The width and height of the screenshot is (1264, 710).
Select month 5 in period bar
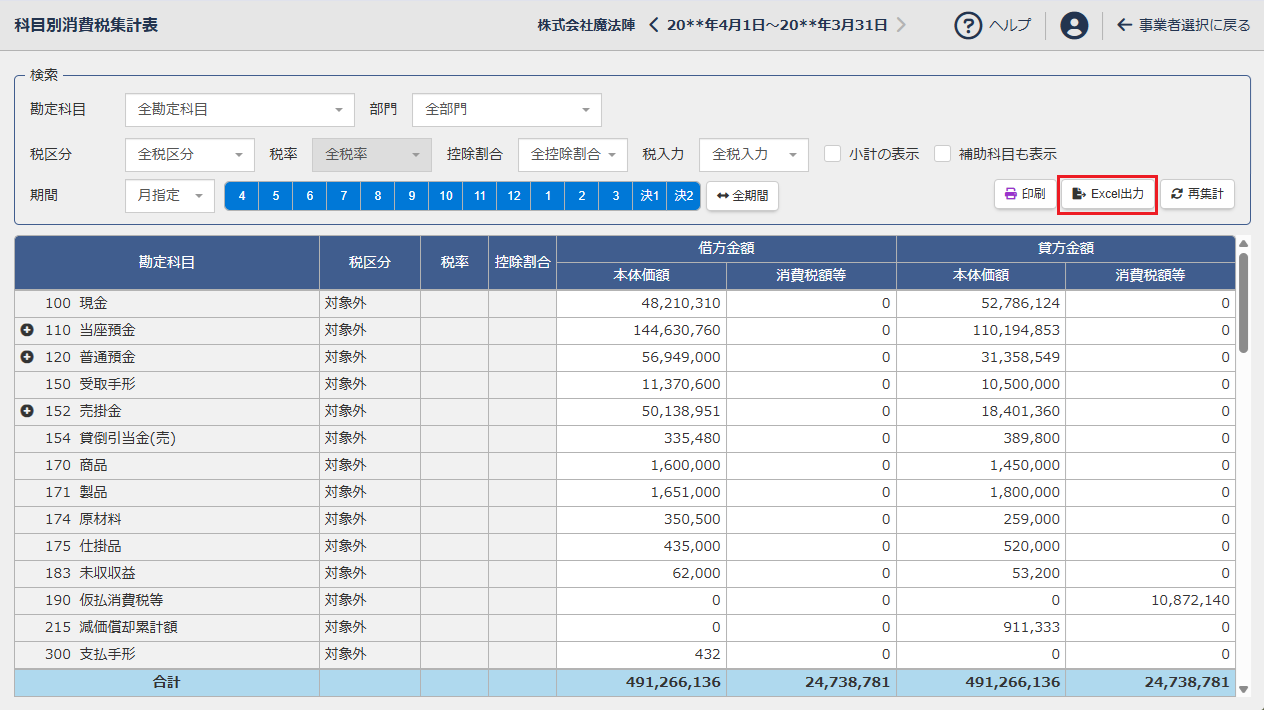tap(276, 196)
